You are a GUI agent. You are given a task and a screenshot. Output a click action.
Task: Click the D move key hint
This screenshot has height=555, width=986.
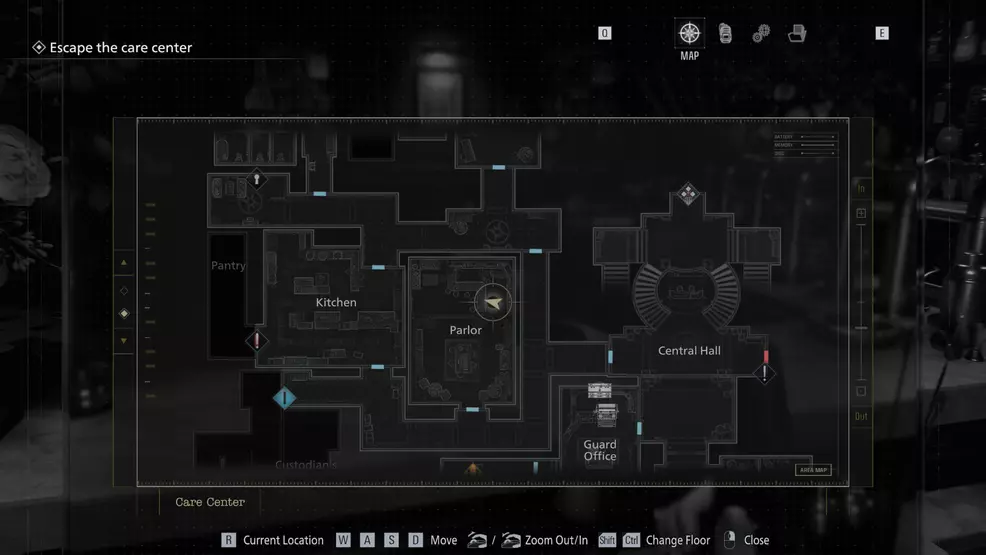click(415, 540)
